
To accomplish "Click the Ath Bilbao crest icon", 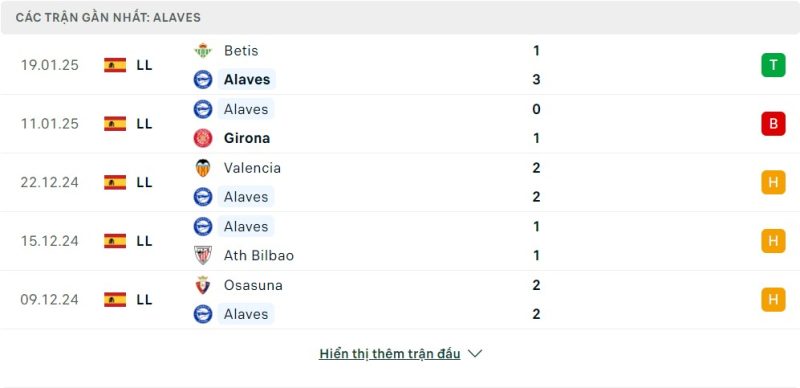I will click(203, 255).
